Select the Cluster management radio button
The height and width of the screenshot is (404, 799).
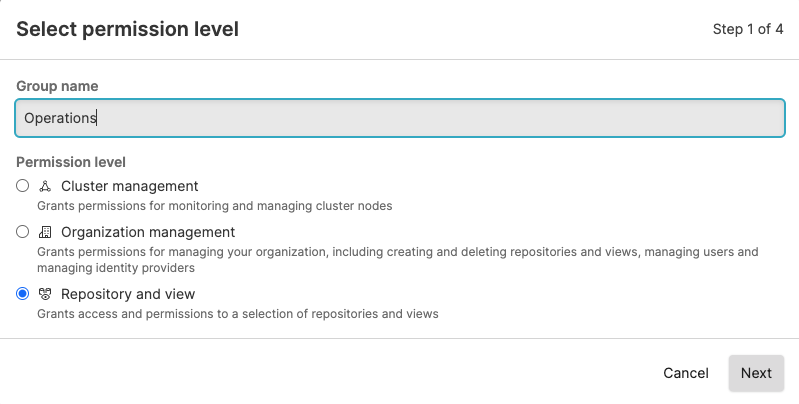click(23, 186)
